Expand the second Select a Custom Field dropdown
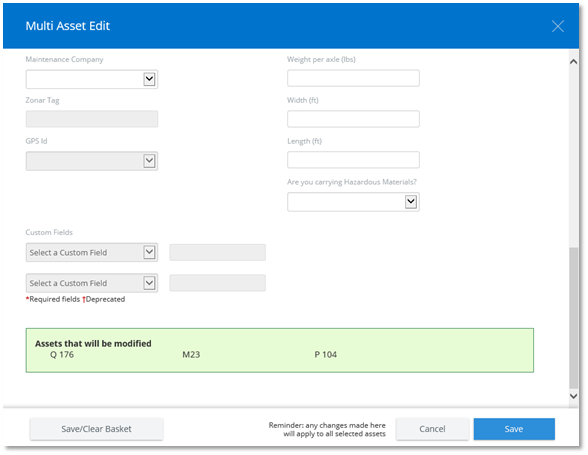 click(x=92, y=283)
